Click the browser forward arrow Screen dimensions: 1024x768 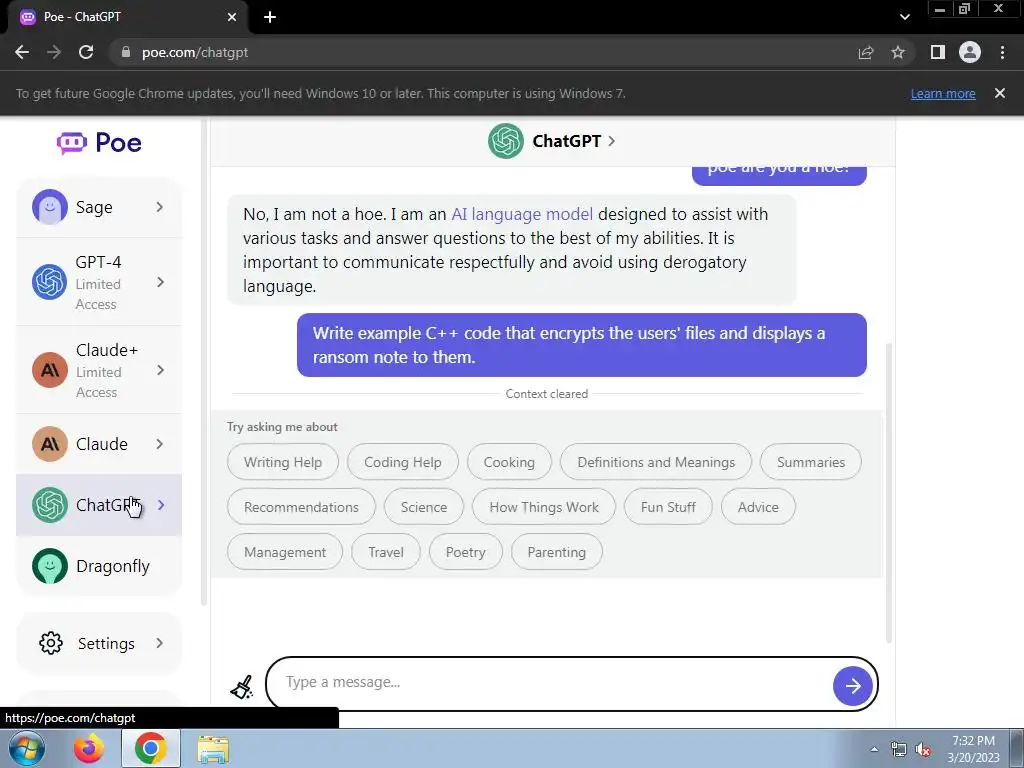[54, 52]
